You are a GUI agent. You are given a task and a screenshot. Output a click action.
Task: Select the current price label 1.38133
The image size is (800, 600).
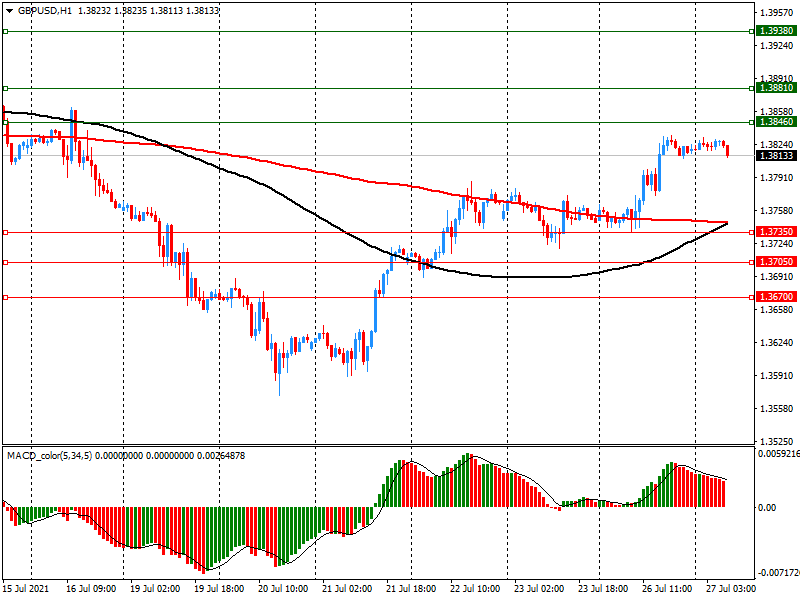776,156
